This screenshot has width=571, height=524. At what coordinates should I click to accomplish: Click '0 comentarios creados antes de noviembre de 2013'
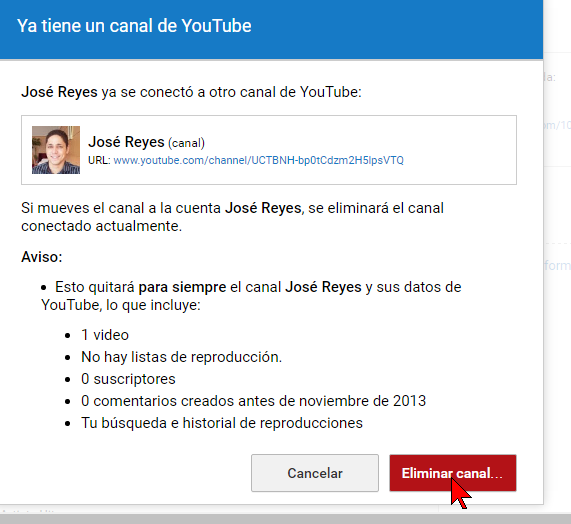(253, 401)
